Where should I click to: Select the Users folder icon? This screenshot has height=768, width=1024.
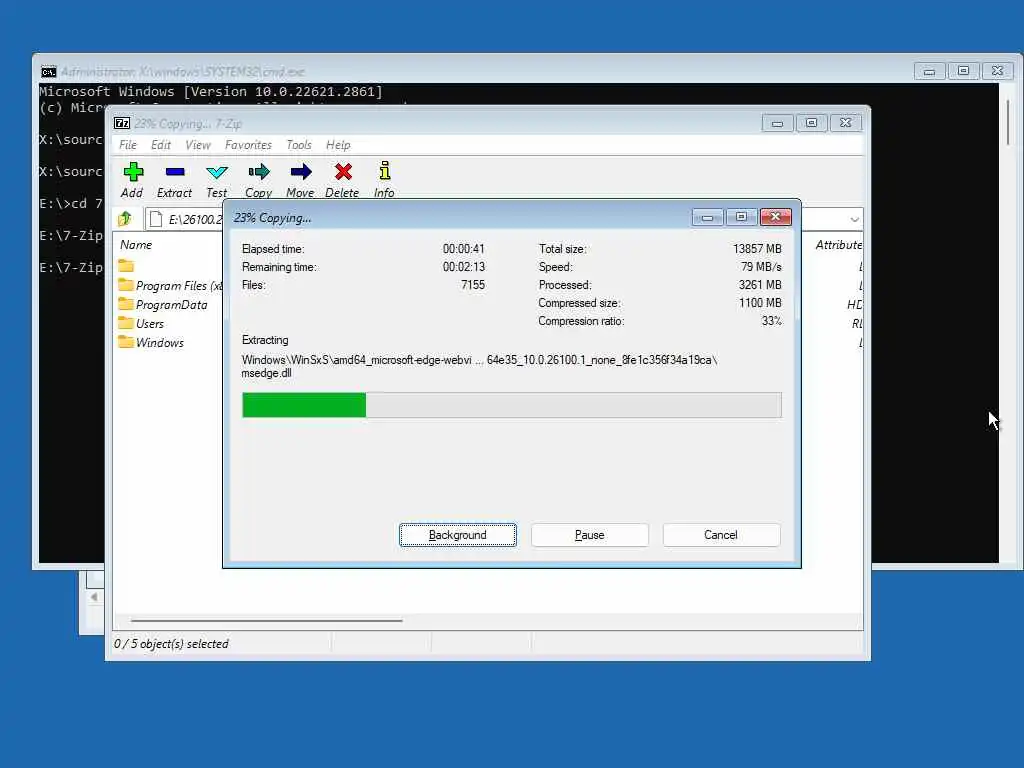click(x=126, y=323)
